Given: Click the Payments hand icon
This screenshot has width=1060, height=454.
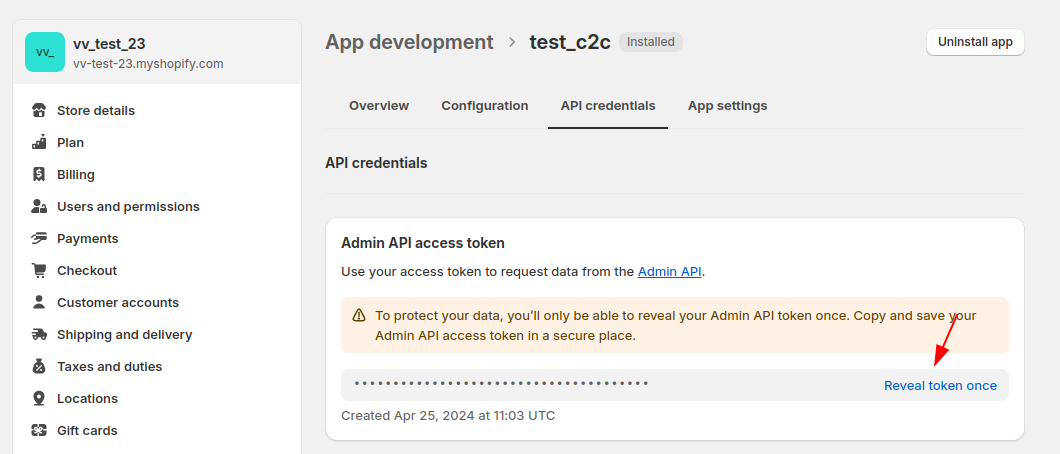Looking at the screenshot, I should pyautogui.click(x=39, y=238).
